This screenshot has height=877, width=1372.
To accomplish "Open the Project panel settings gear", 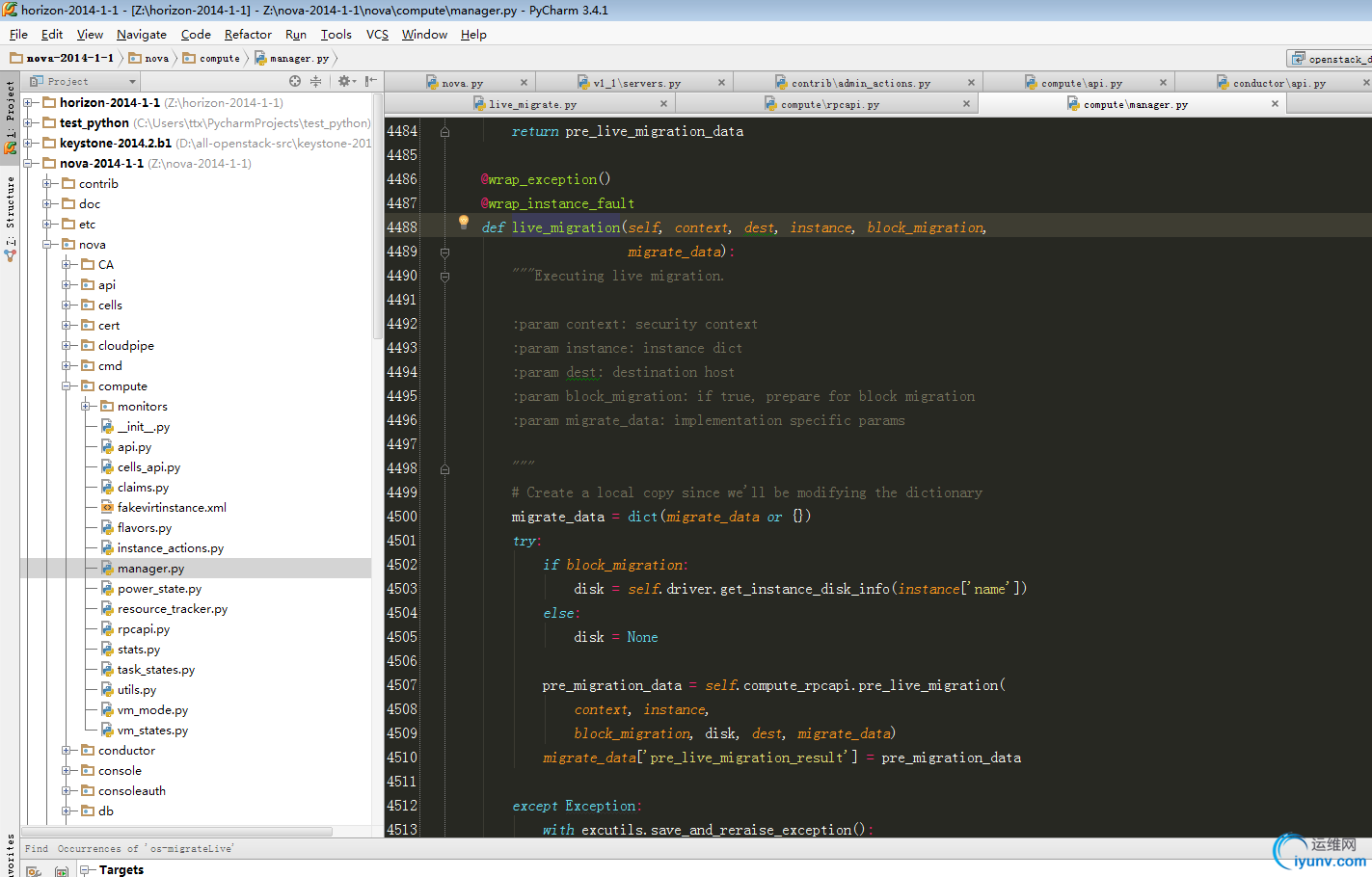I will tap(344, 81).
